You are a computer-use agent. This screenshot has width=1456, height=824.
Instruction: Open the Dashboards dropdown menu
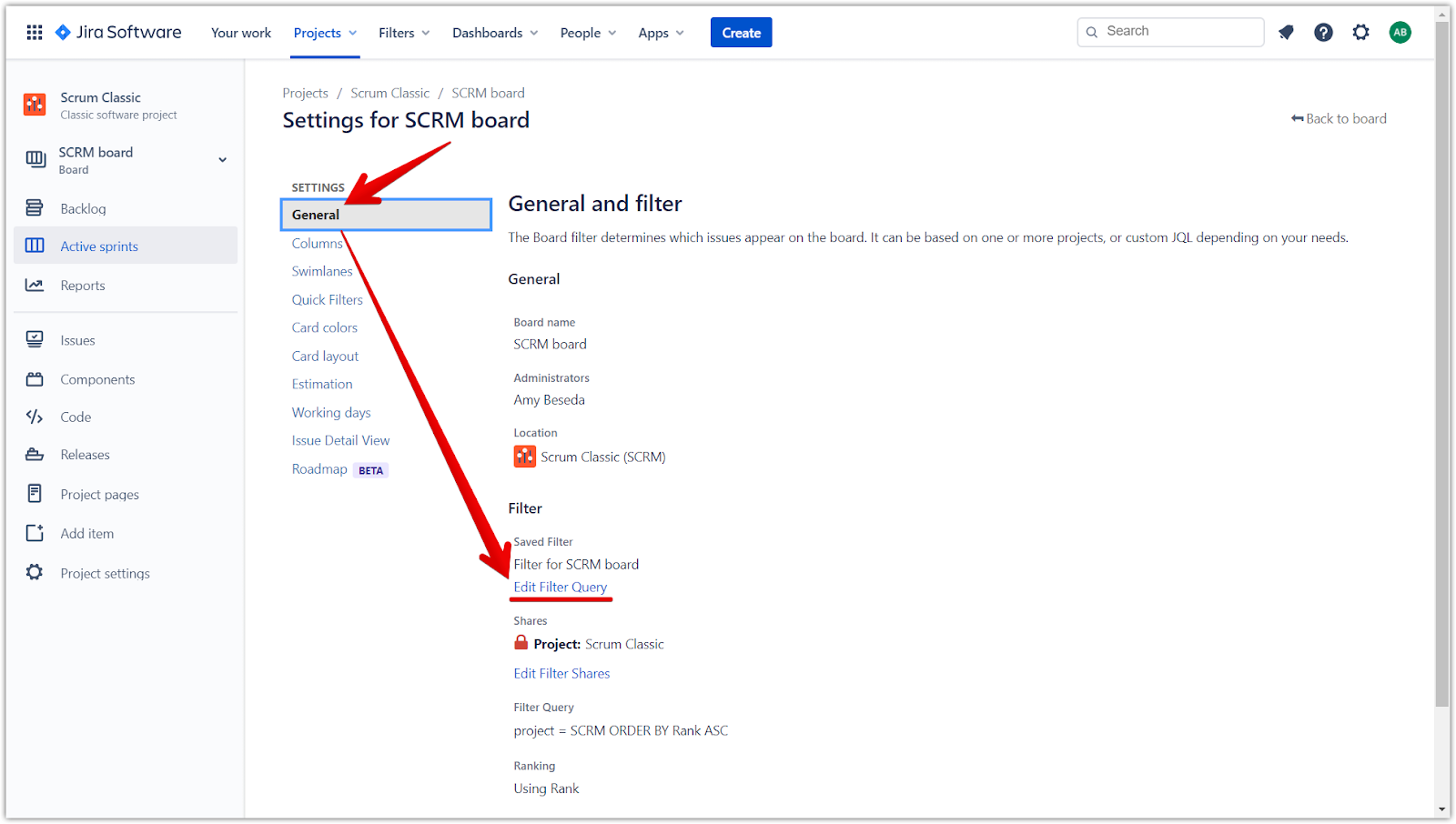495,33
